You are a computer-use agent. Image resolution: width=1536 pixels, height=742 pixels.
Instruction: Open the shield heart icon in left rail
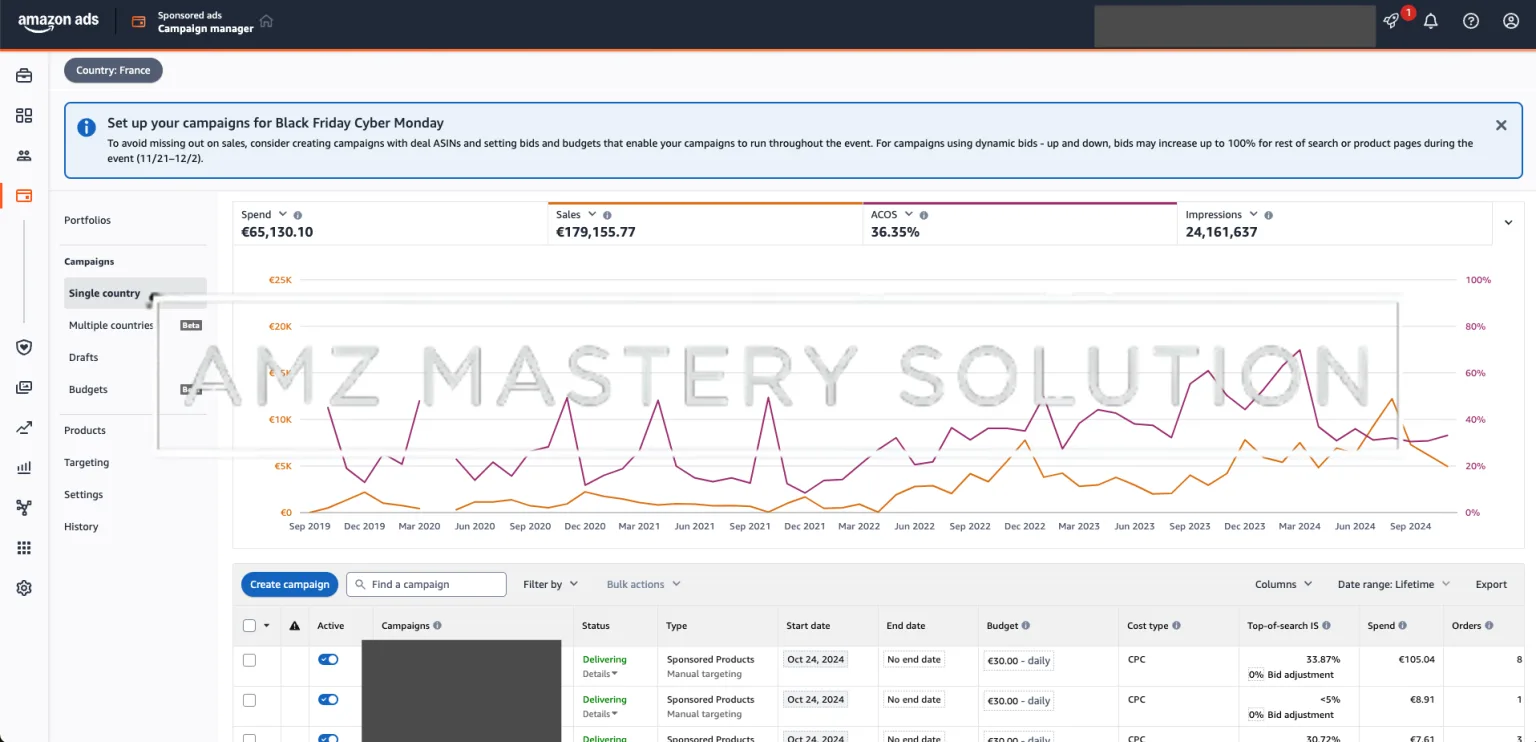pos(24,347)
